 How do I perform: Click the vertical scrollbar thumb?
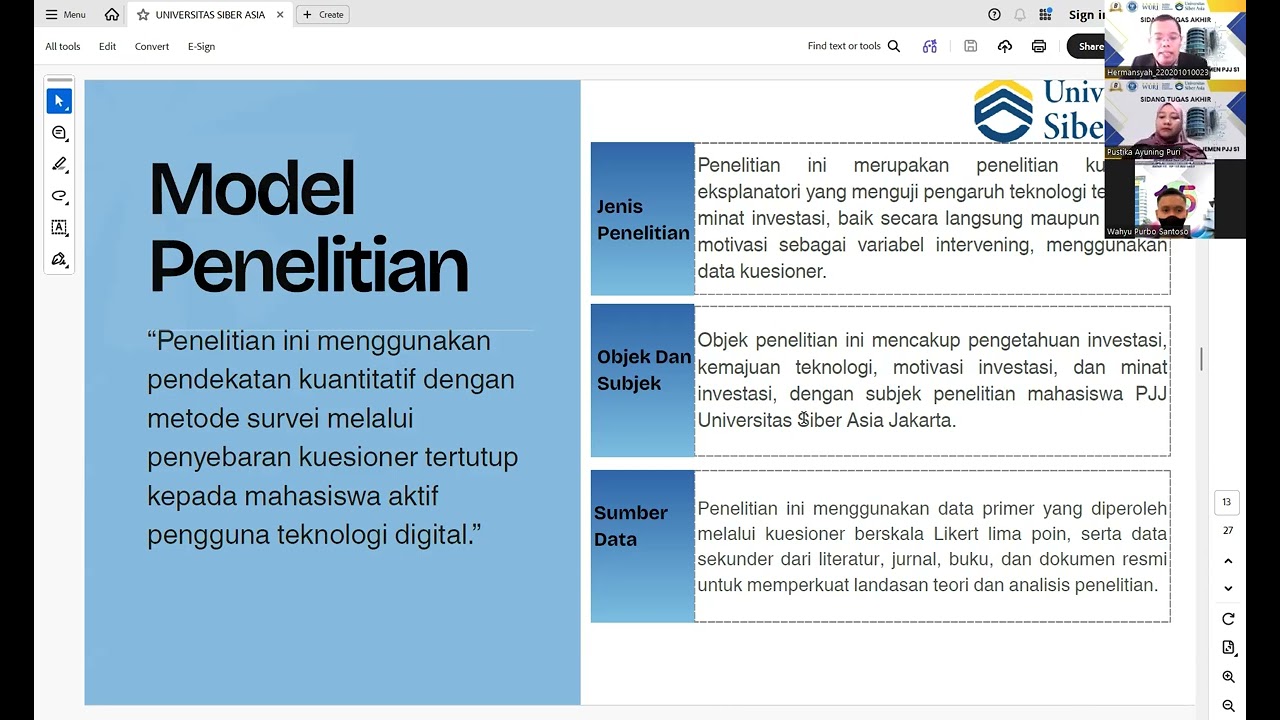[x=1201, y=359]
